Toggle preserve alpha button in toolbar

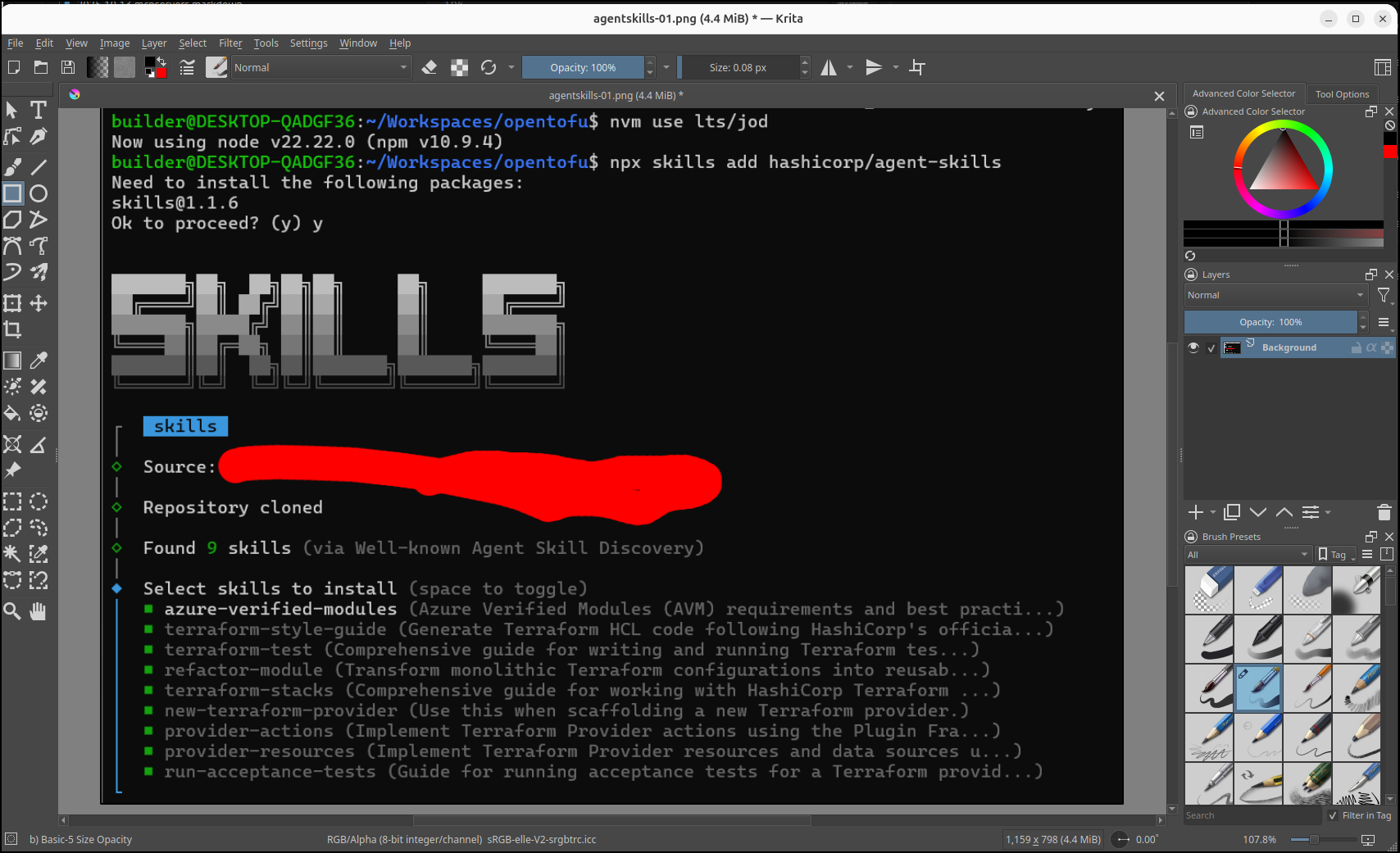tap(459, 68)
